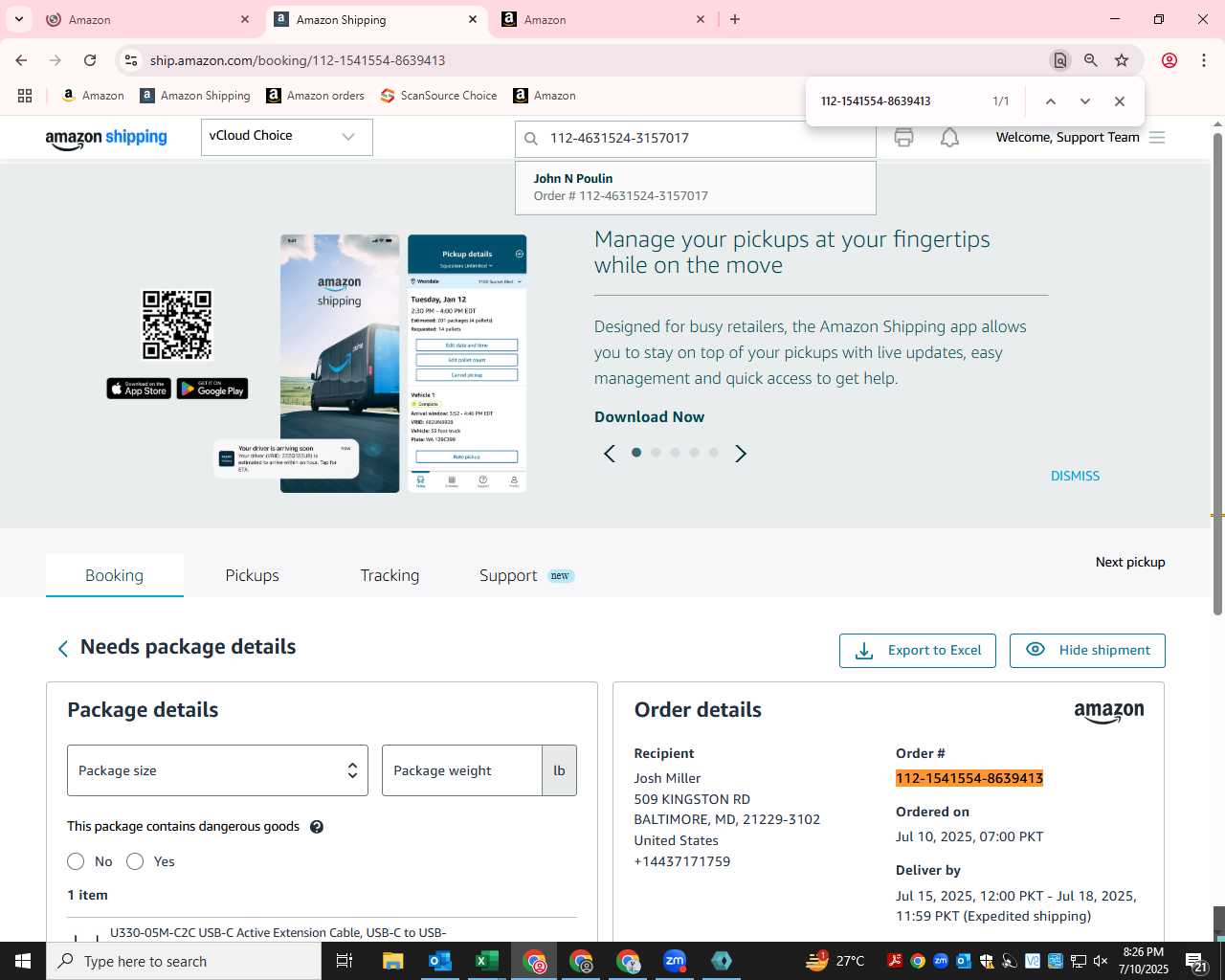Click the page vertical scrollbar
The width and height of the screenshot is (1225, 980).
coord(1217,373)
